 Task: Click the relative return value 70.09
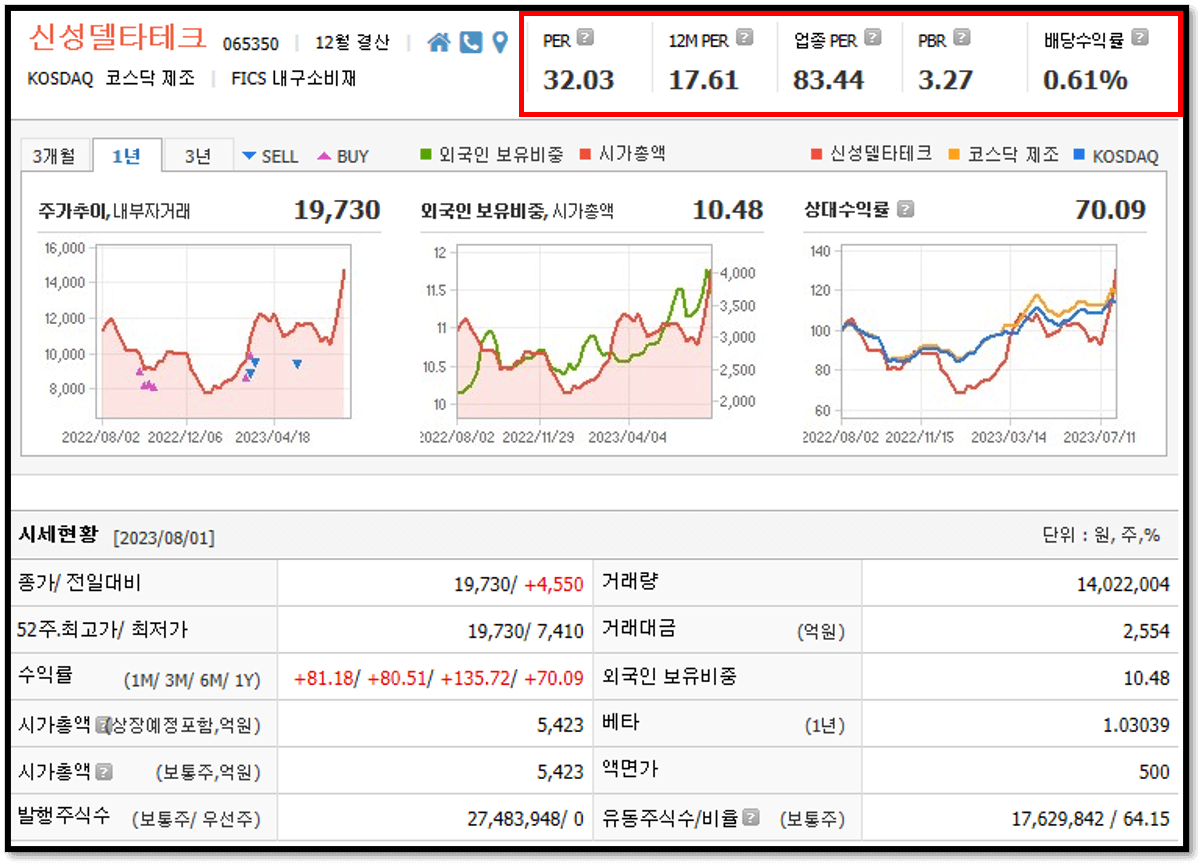(x=1110, y=210)
